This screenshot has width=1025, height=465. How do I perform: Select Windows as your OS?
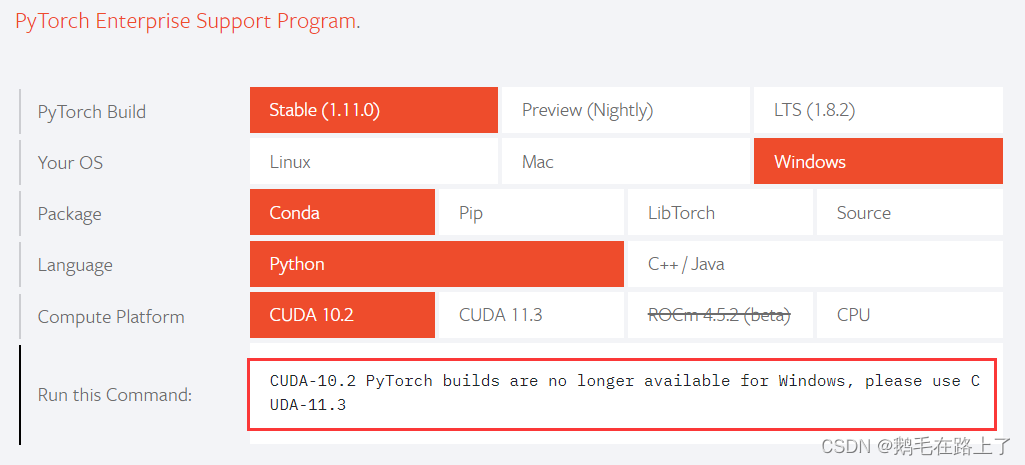[x=878, y=161]
